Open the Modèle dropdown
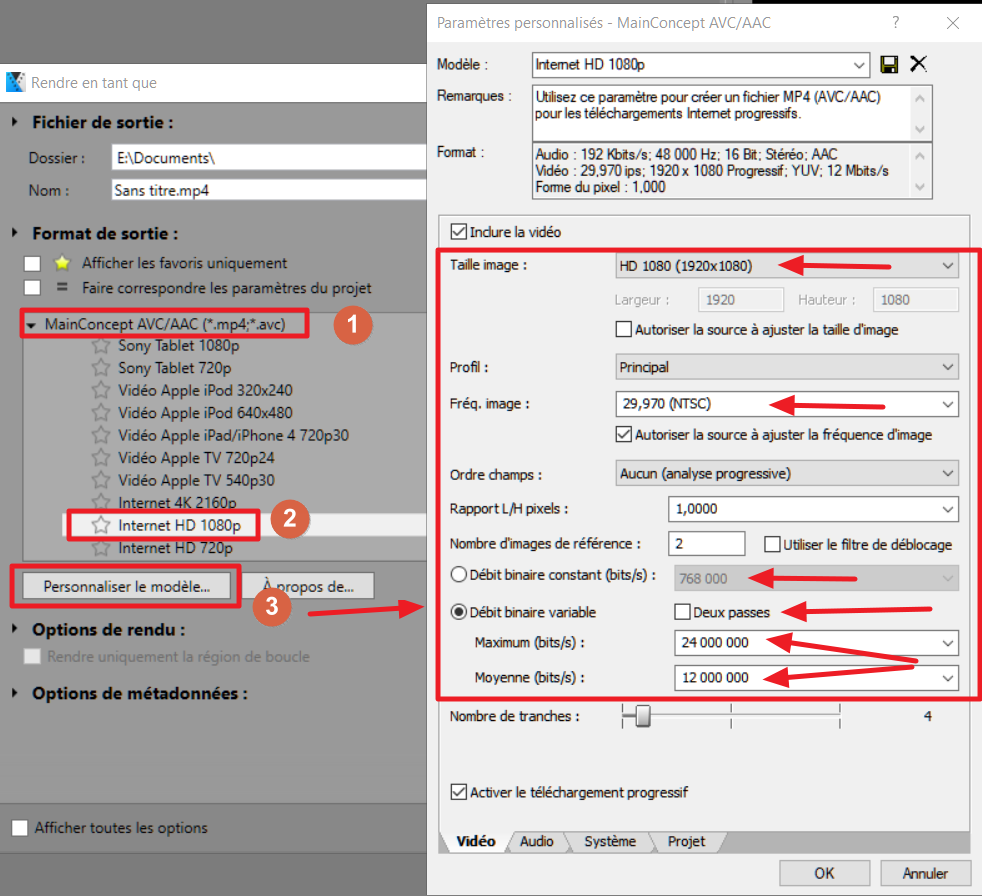Viewport: 988px width, 896px height. pyautogui.click(x=858, y=65)
